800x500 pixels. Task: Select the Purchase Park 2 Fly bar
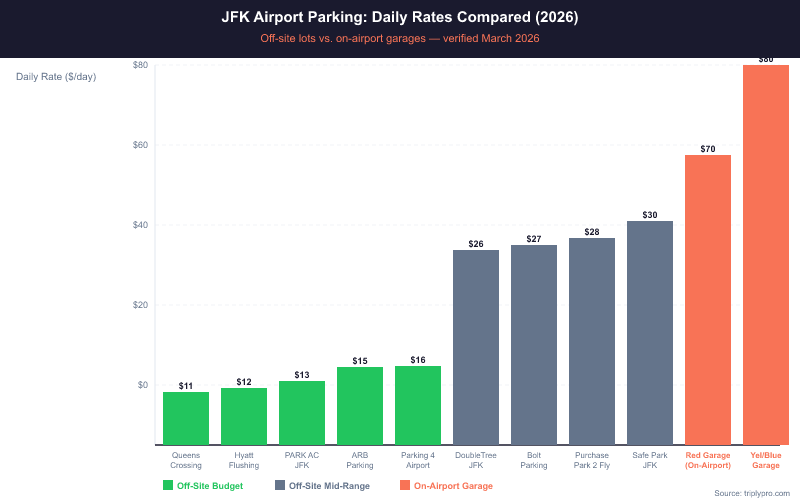click(592, 341)
